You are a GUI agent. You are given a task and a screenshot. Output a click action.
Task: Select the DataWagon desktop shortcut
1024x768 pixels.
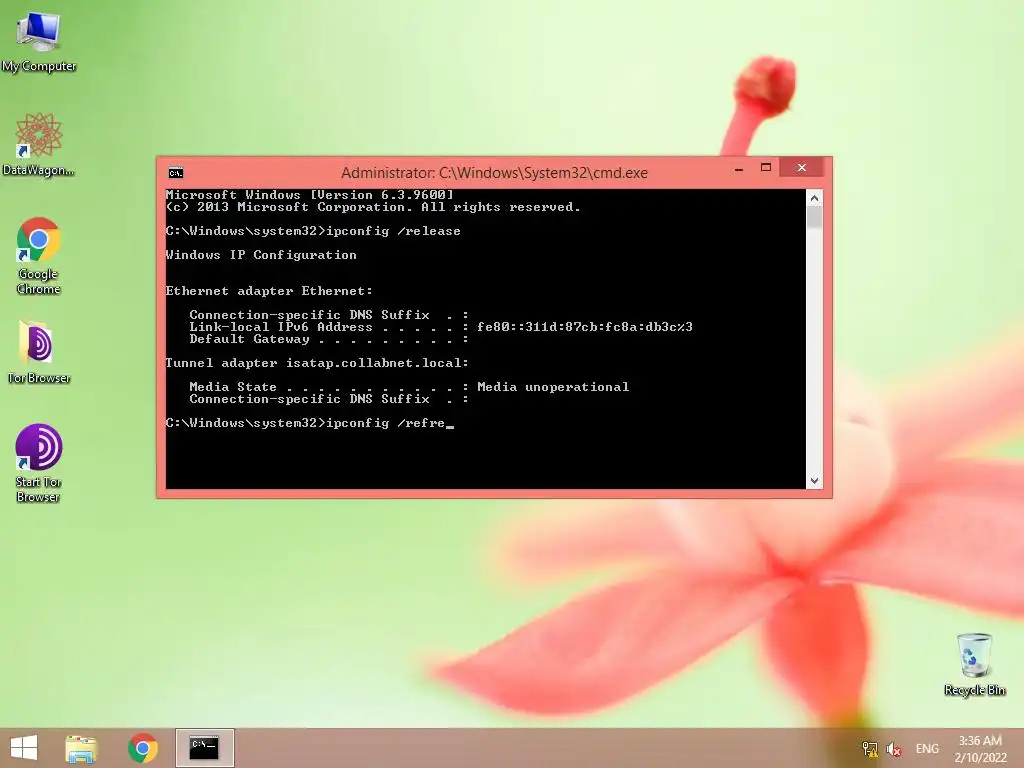[39, 145]
